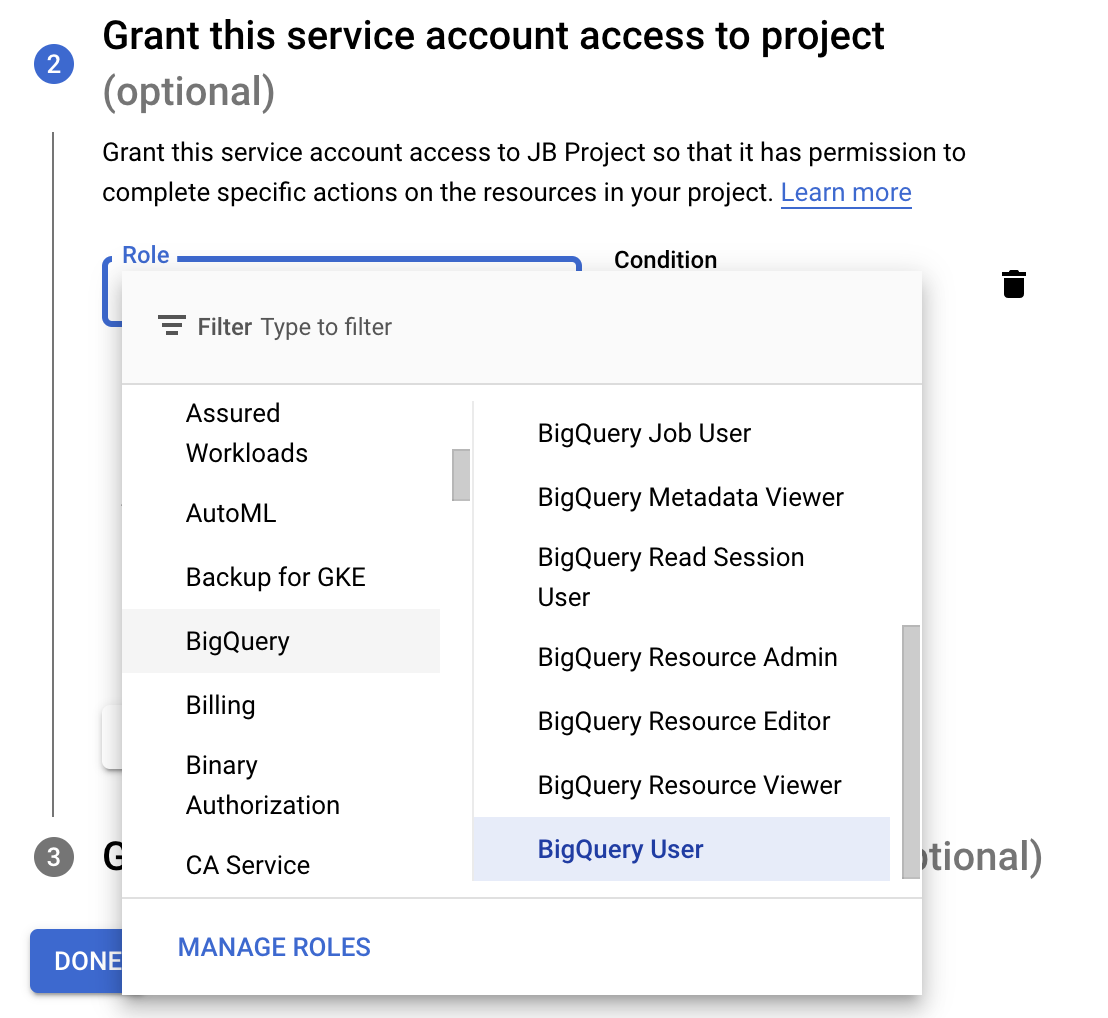Choose the BigQuery Job User role
The width and height of the screenshot is (1108, 1018).
tap(644, 433)
